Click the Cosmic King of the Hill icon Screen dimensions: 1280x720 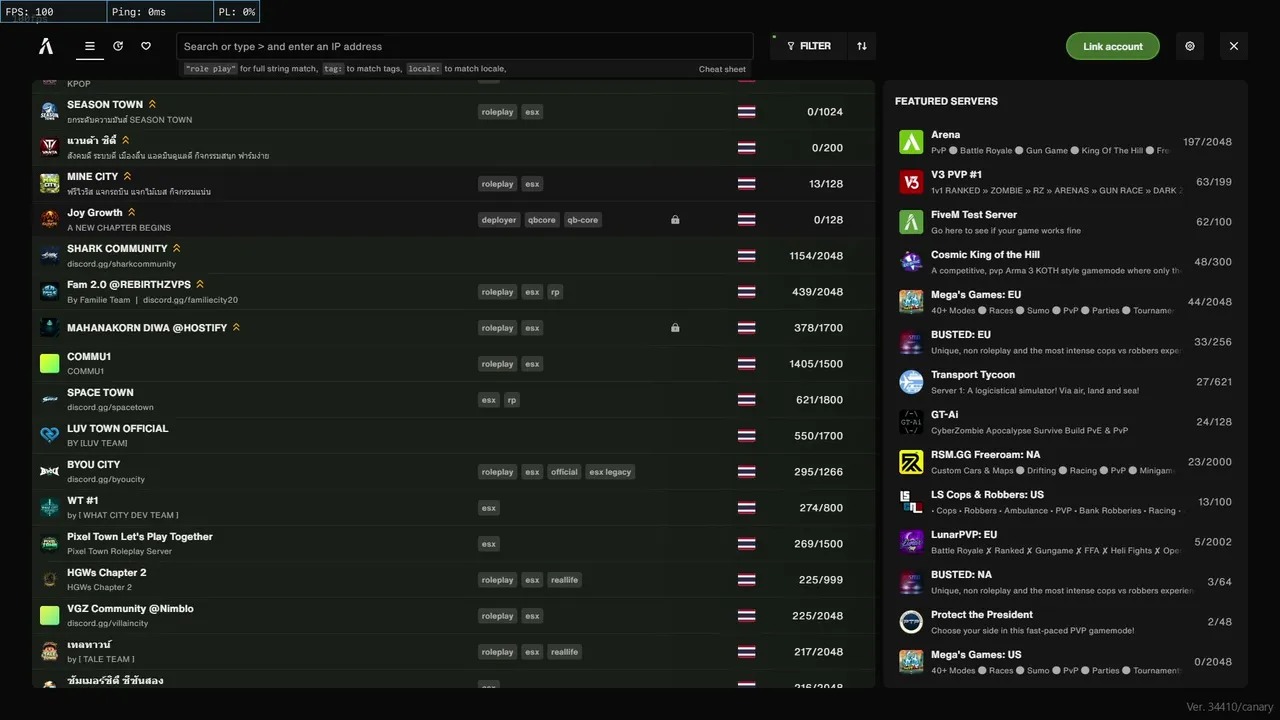pos(911,262)
